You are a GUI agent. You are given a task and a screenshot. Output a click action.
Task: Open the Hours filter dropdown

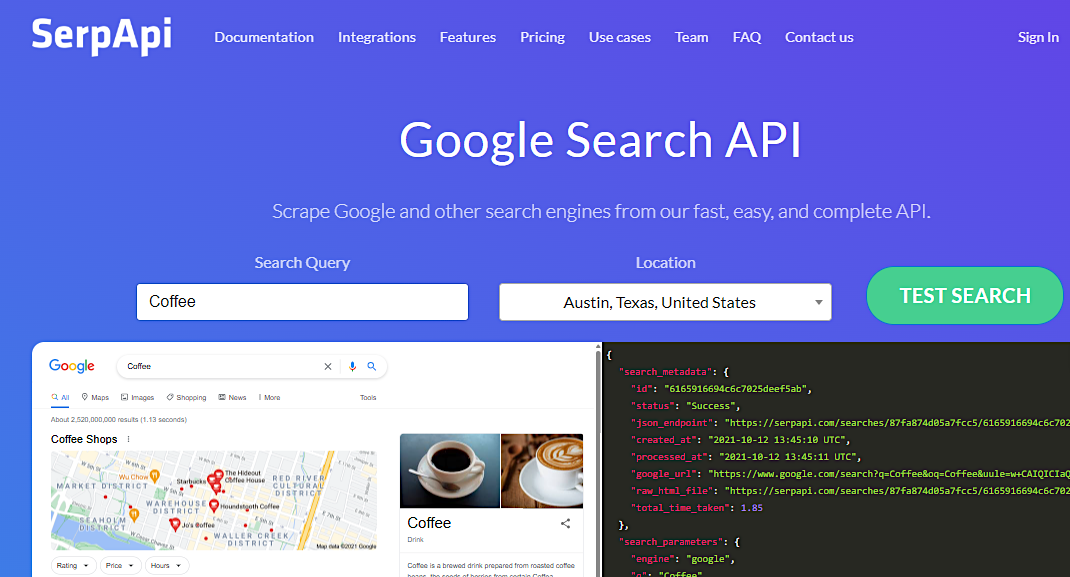167,565
